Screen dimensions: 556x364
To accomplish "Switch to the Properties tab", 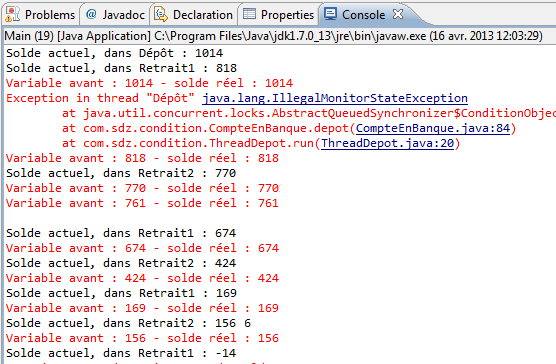I will (x=278, y=15).
